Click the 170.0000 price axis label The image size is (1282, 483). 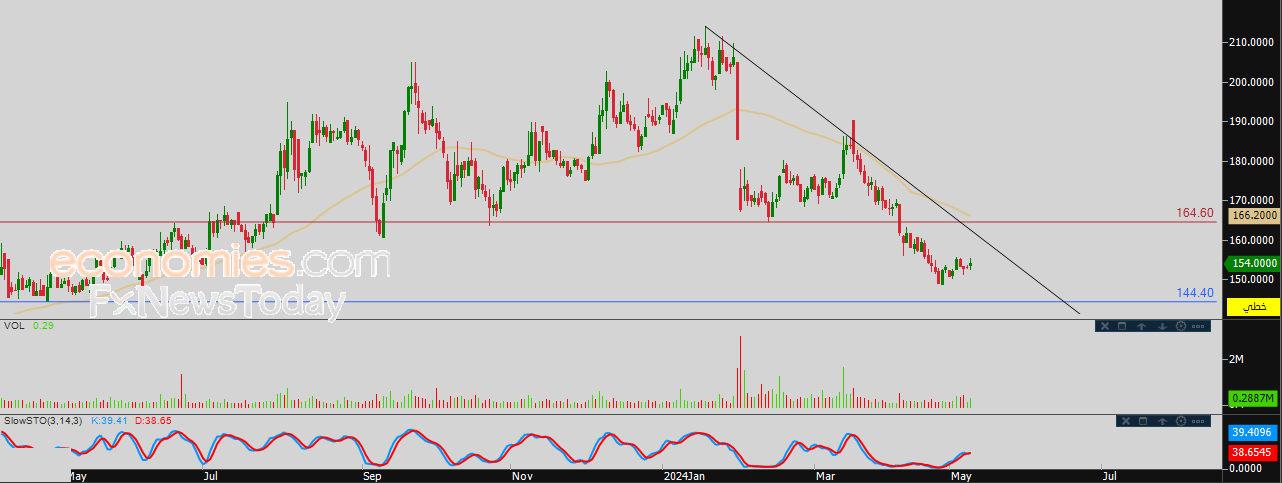(x=1252, y=200)
